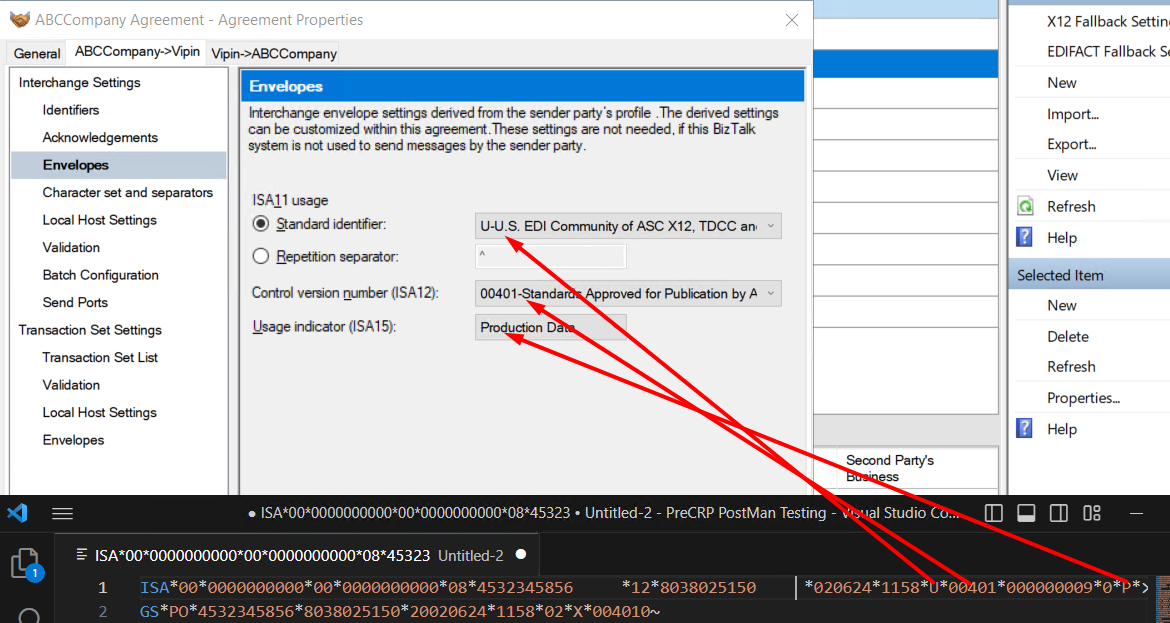The width and height of the screenshot is (1170, 623).
Task: Close the Agreement Properties dialog
Action: 792,20
